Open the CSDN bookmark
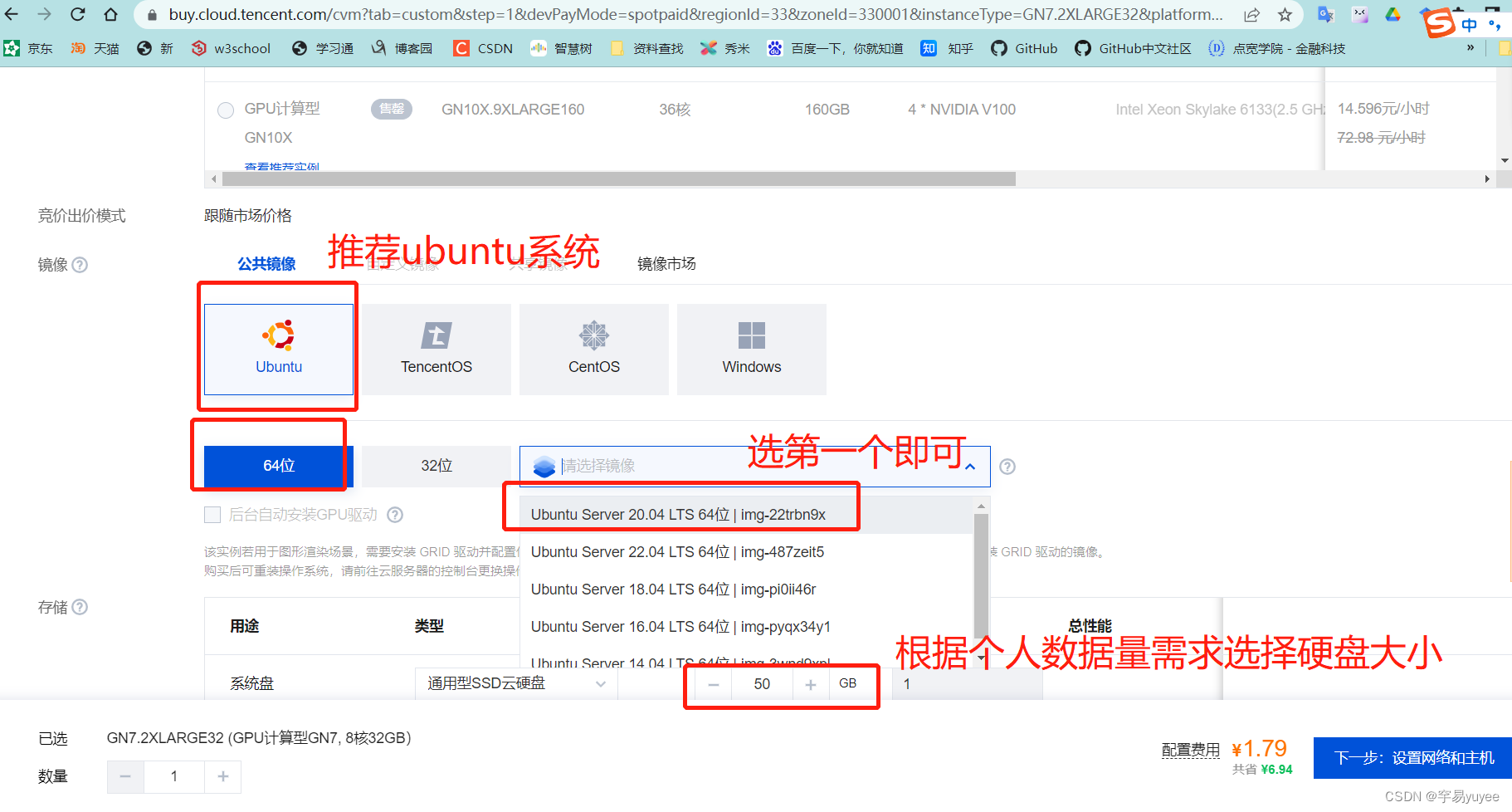The image size is (1512, 812). [483, 48]
